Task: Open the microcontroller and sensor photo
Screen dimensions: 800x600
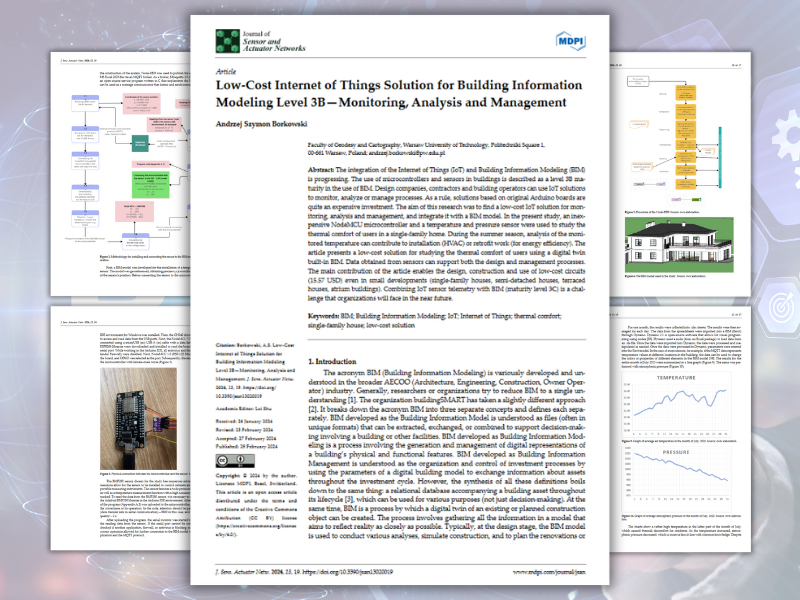Action: coord(139,419)
